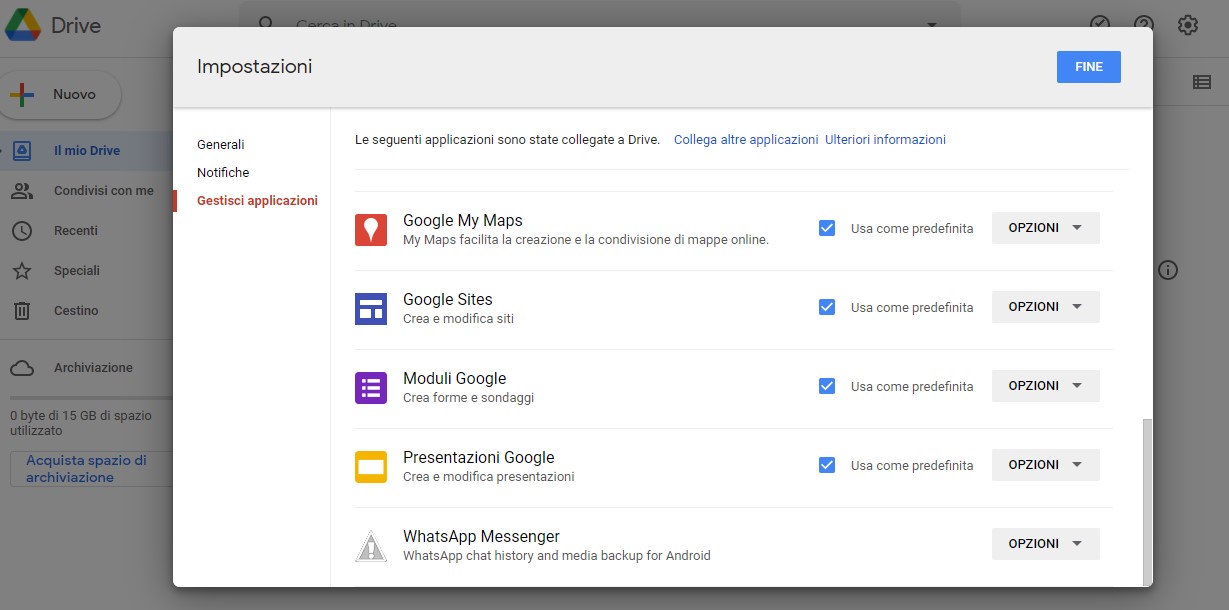Open Recenti section

click(x=86, y=231)
